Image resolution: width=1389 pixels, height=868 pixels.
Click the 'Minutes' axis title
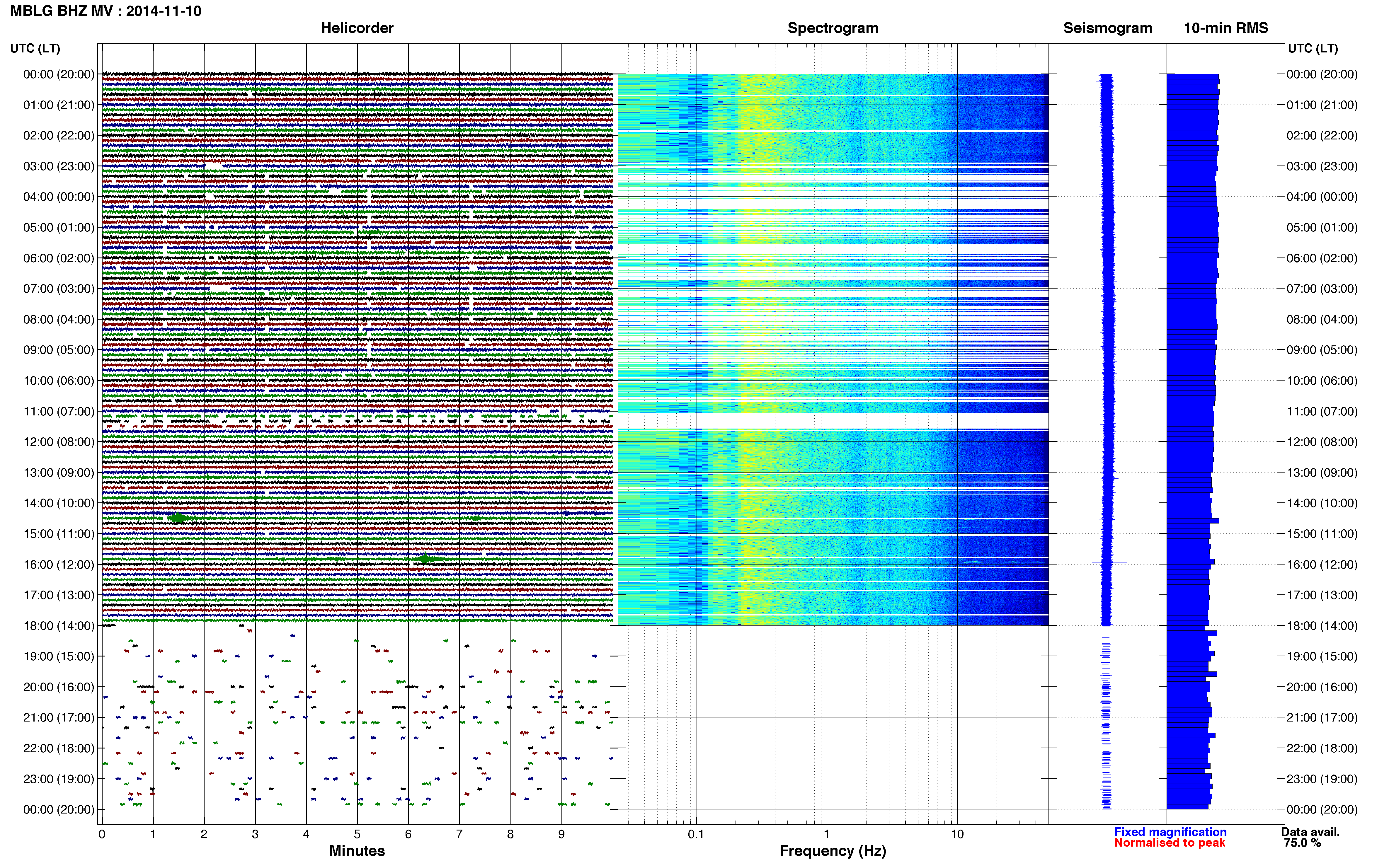357,851
